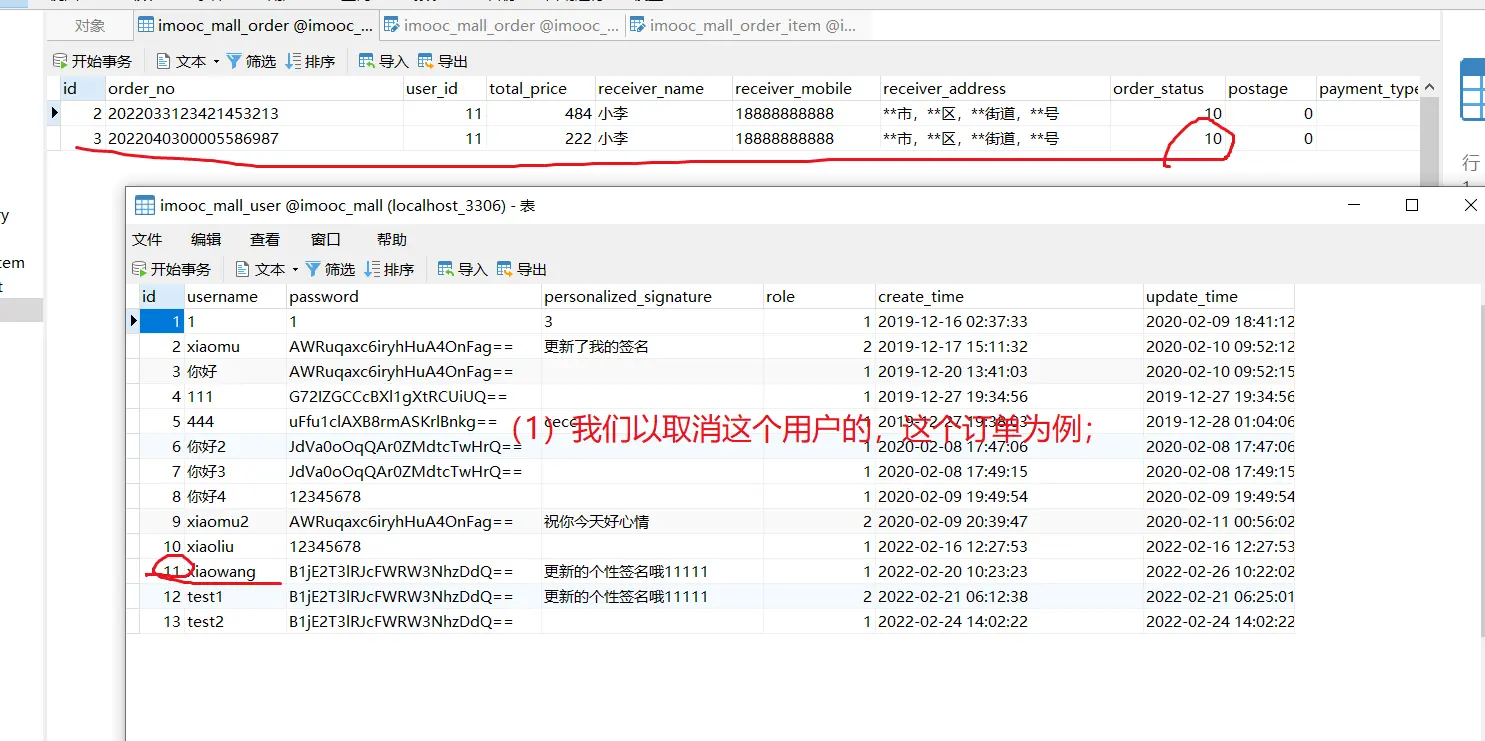Click the username column header
Image resolution: width=1485 pixels, height=741 pixels.
tap(235, 296)
